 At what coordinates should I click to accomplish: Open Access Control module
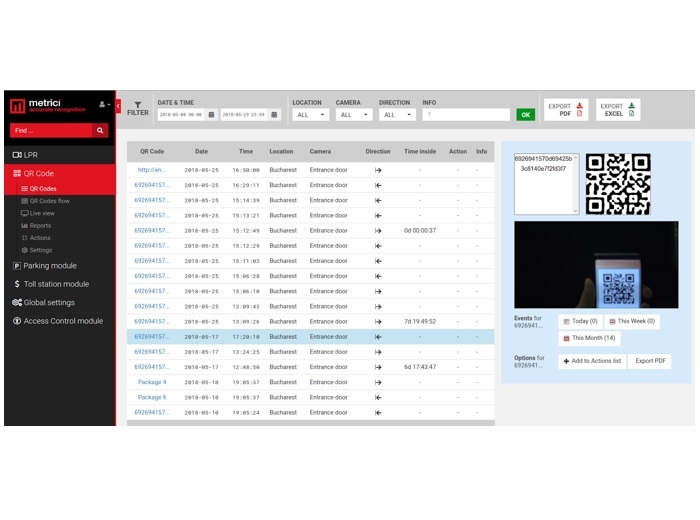[x=60, y=321]
